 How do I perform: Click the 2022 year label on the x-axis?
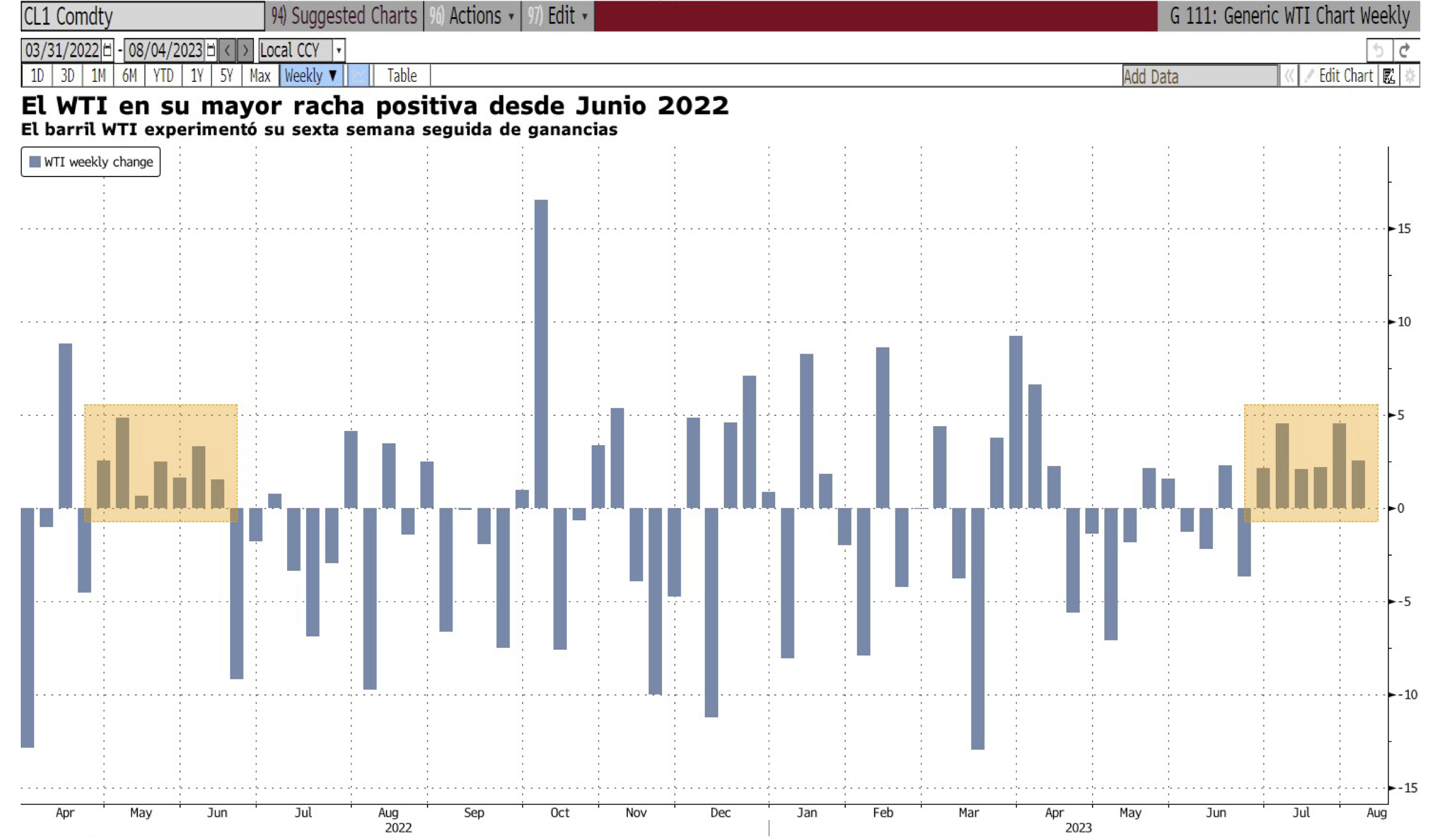398,827
